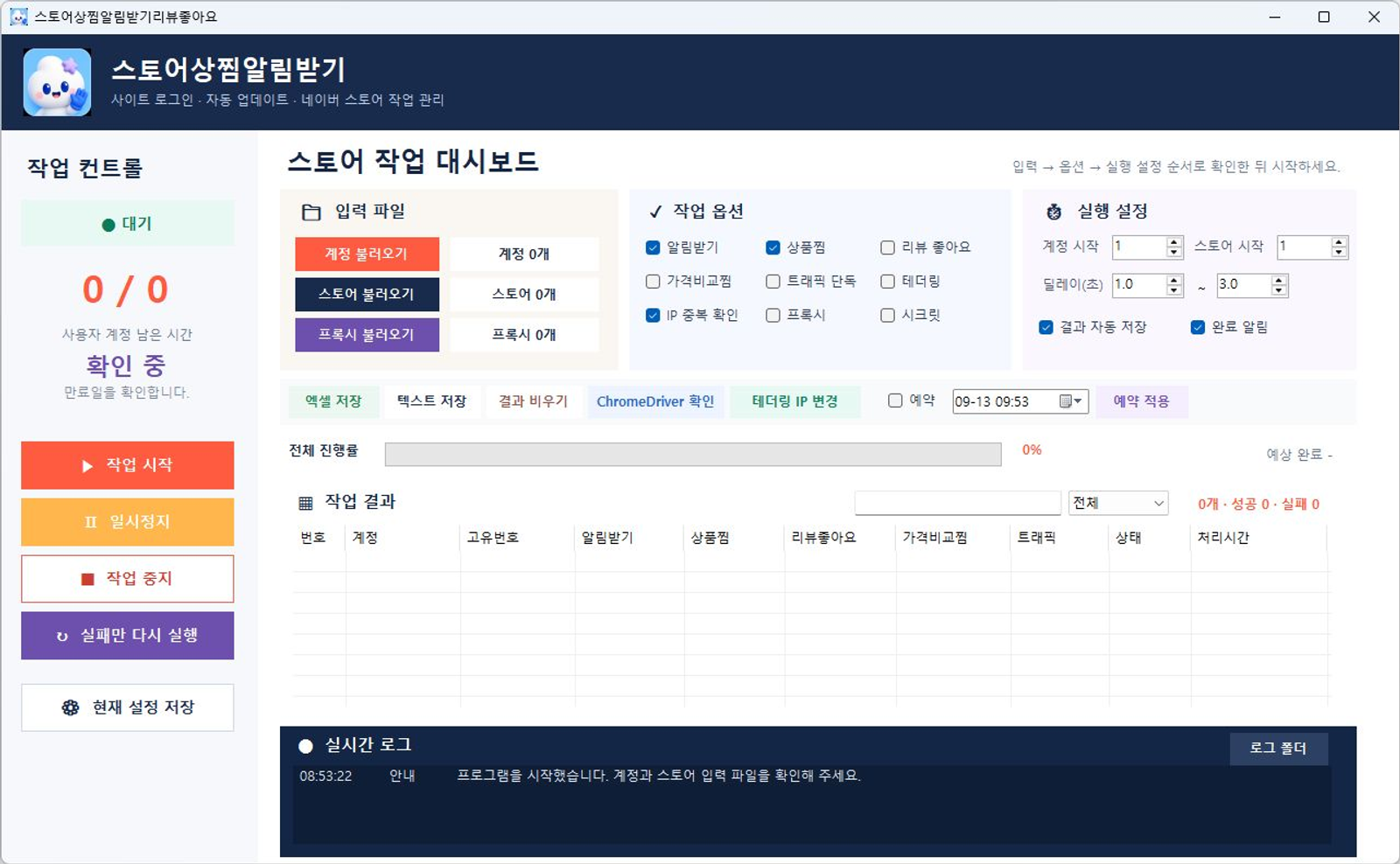The height and width of the screenshot is (864, 1400).
Task: Click the title bar app icon
Action: [18, 17]
